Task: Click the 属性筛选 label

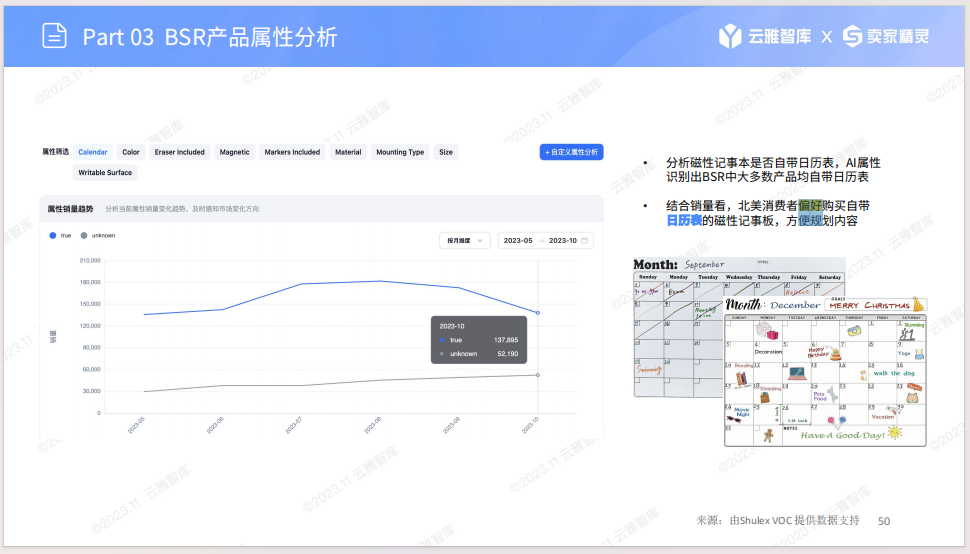Action: click(55, 152)
